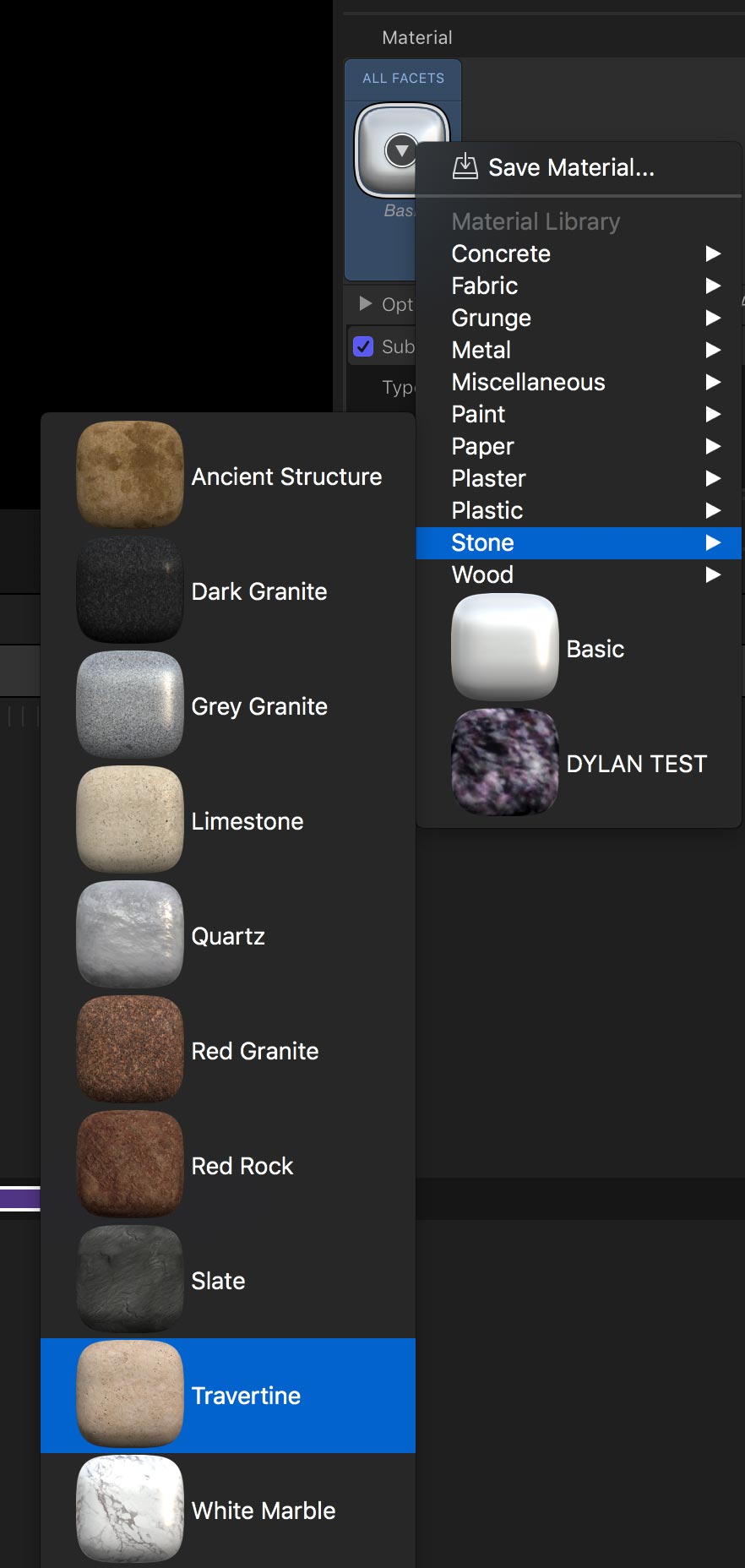Click the arrow beside Miscellaneous

(713, 382)
